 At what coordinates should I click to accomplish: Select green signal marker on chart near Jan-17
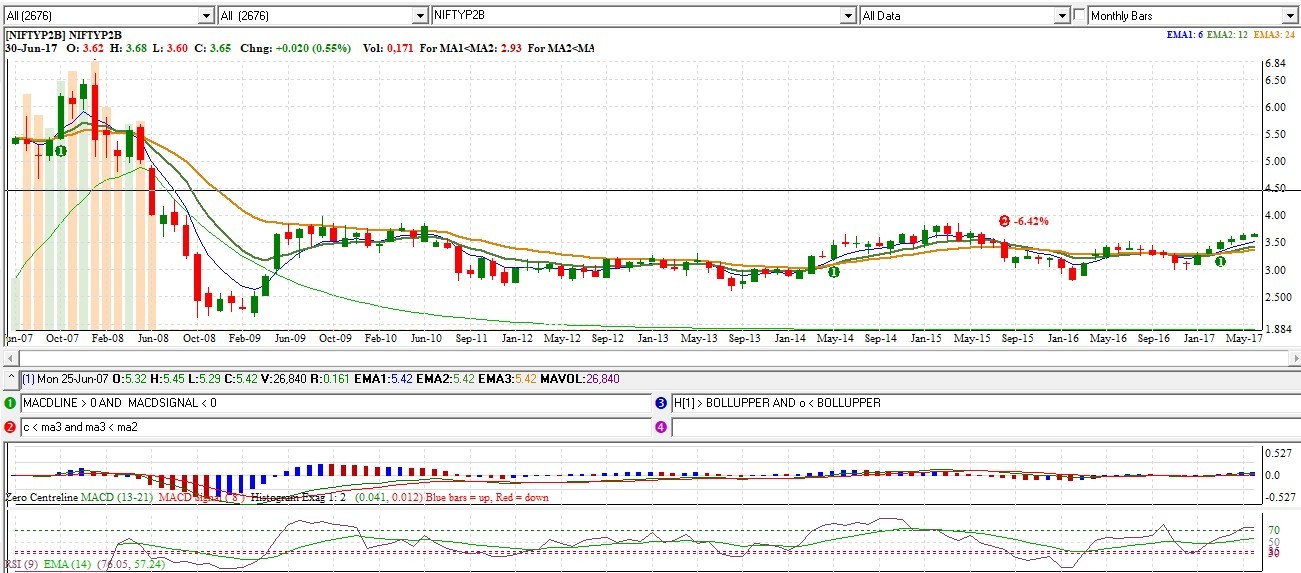click(1220, 261)
